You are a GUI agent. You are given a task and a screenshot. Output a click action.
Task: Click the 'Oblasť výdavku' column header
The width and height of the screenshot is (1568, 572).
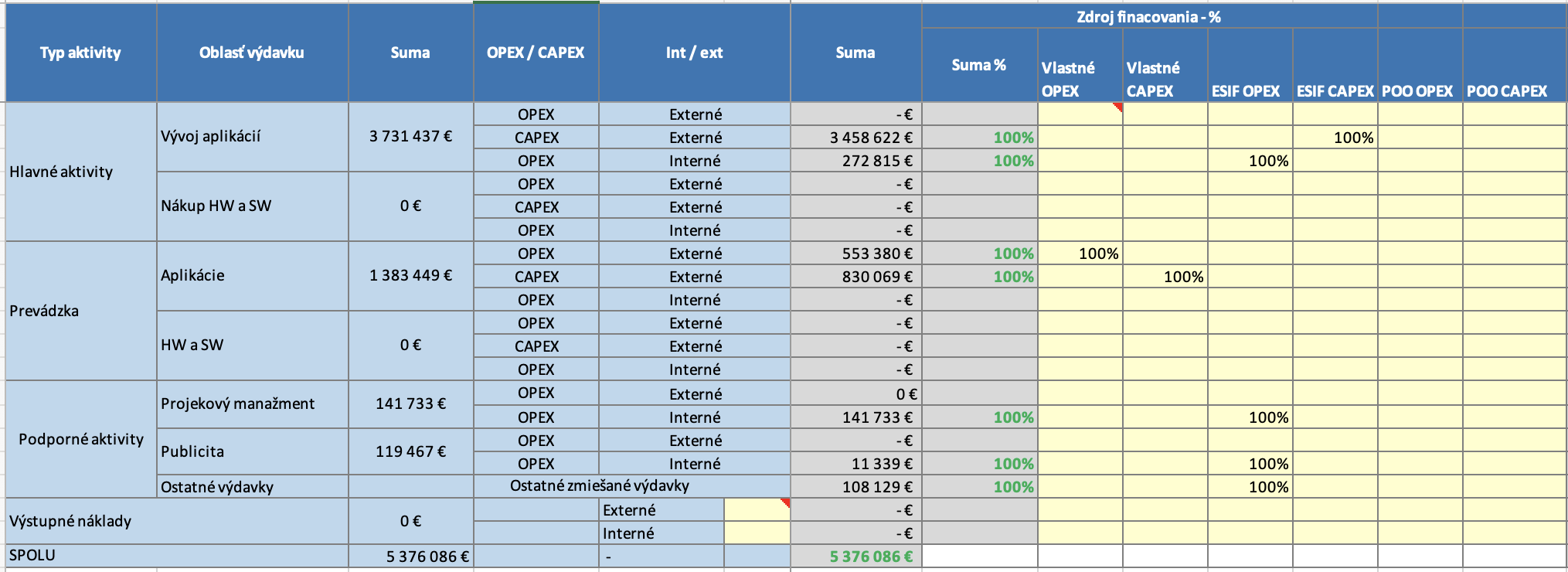pyautogui.click(x=252, y=53)
